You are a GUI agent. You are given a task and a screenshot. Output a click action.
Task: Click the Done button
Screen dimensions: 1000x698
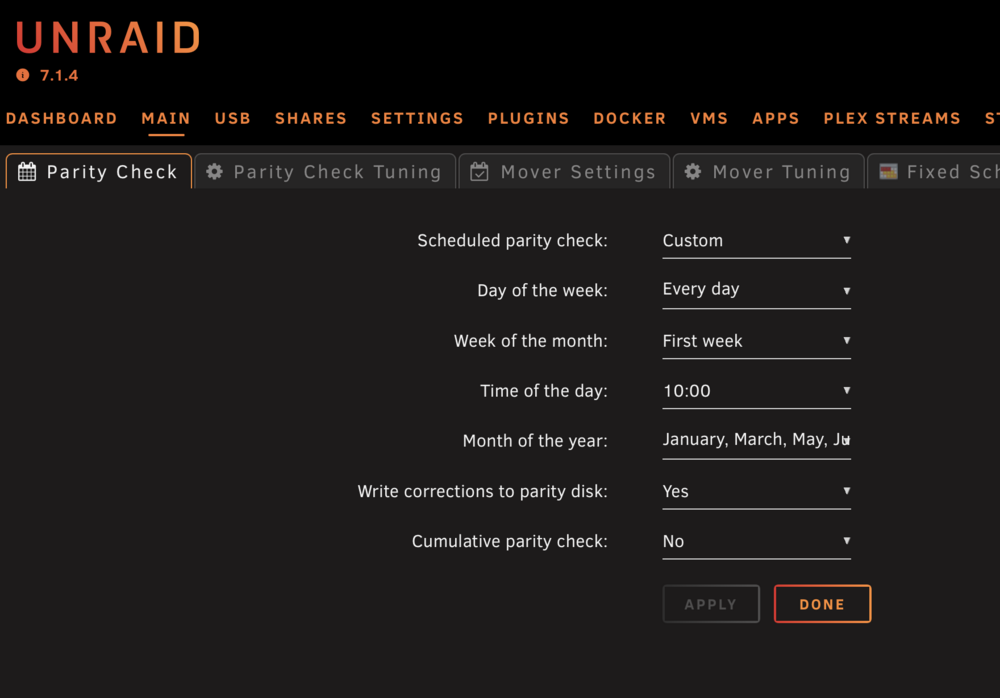[822, 604]
